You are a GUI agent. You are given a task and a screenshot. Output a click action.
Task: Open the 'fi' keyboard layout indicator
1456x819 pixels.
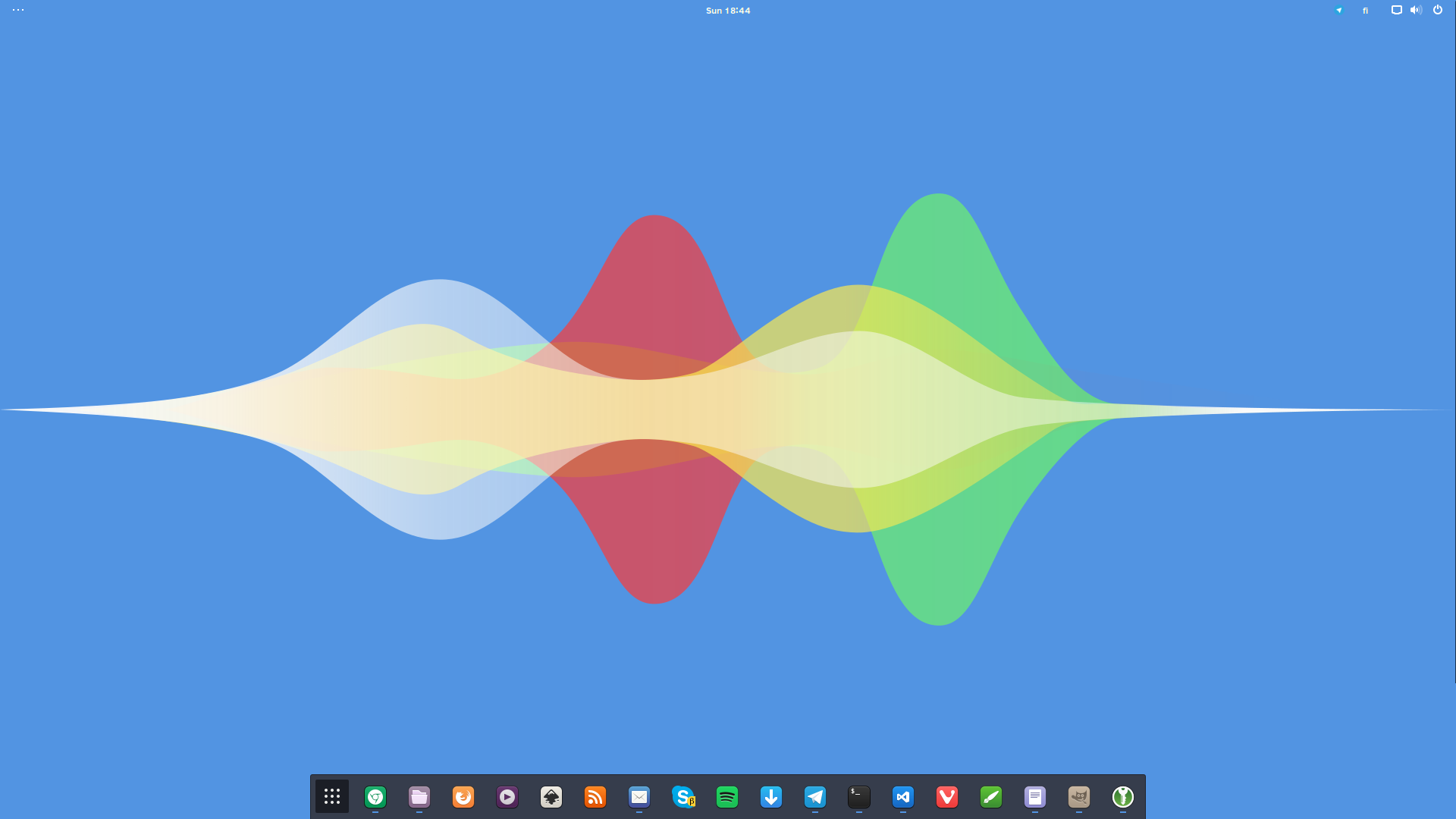(1365, 11)
